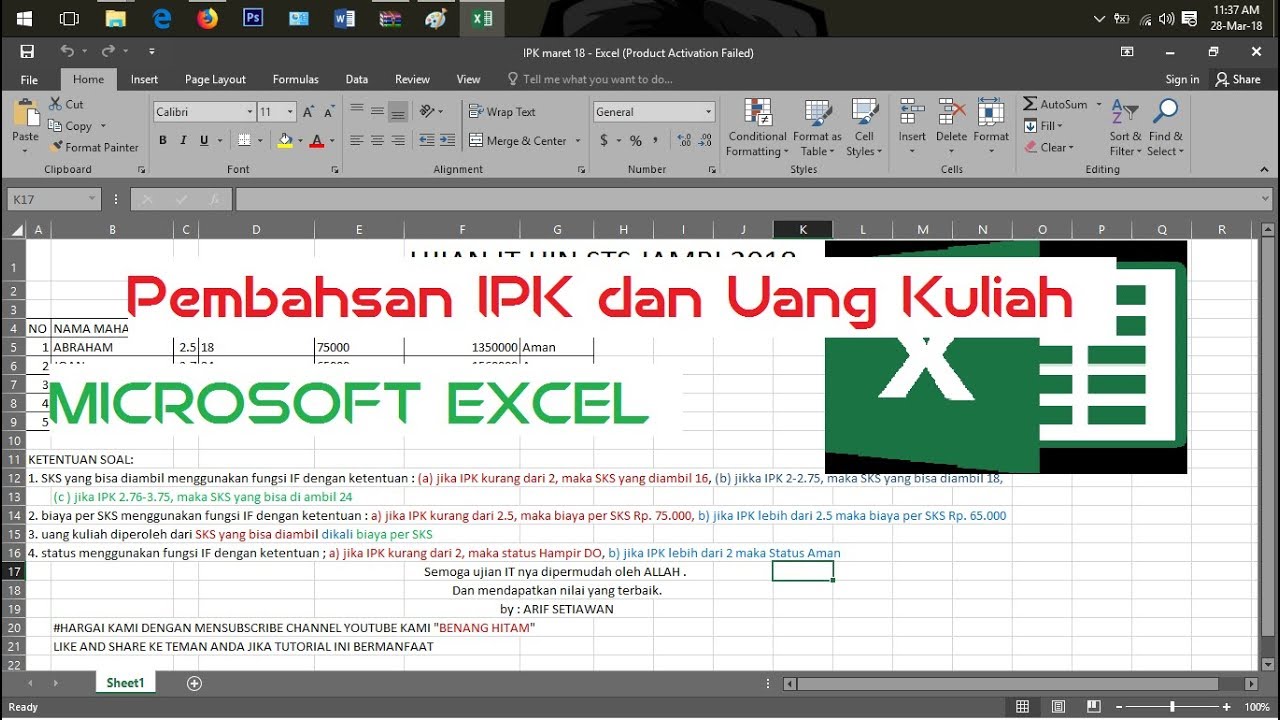
Task: Switch to the Page Layout tab
Action: 215,79
